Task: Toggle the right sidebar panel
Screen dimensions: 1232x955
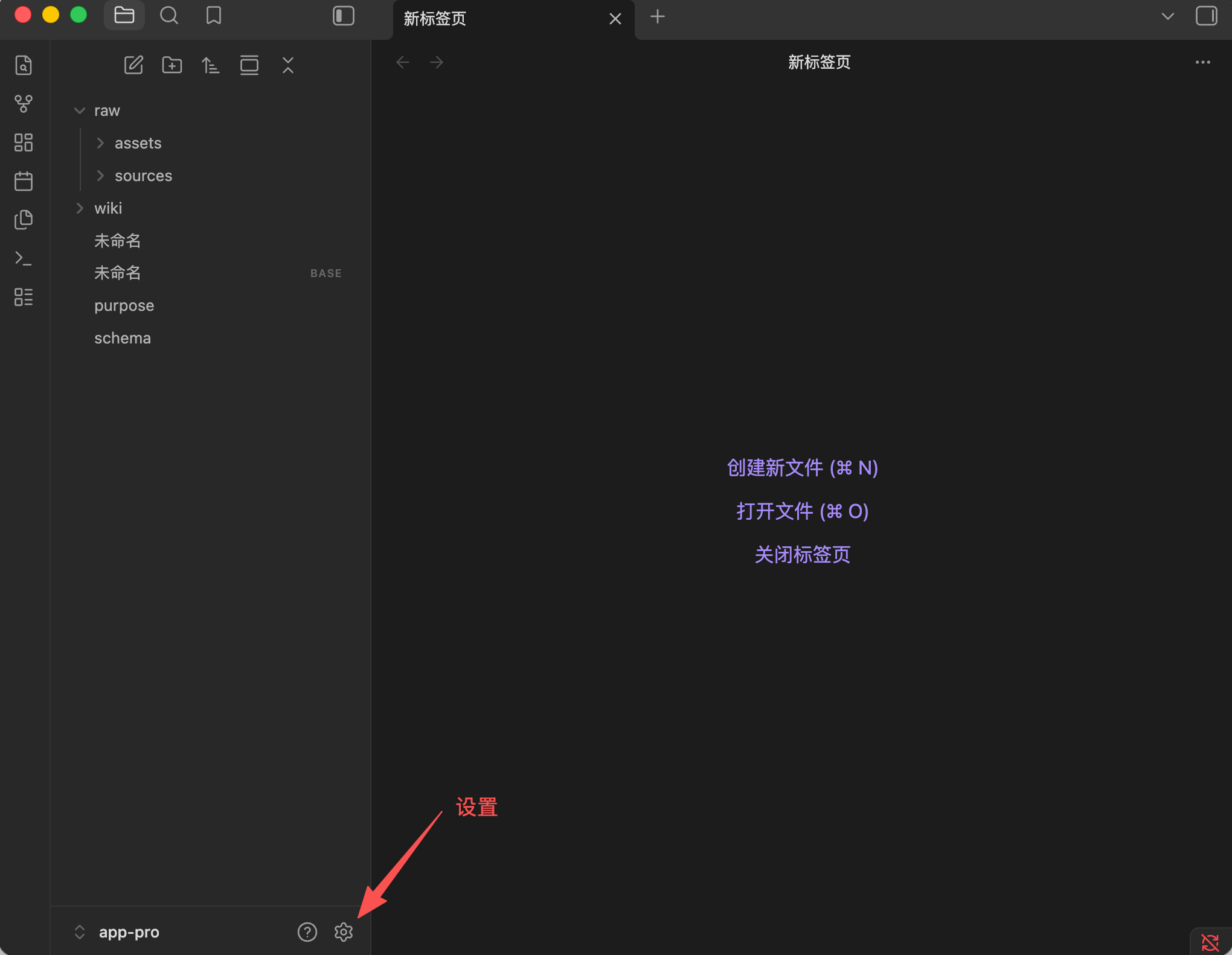Action: pos(1206,16)
